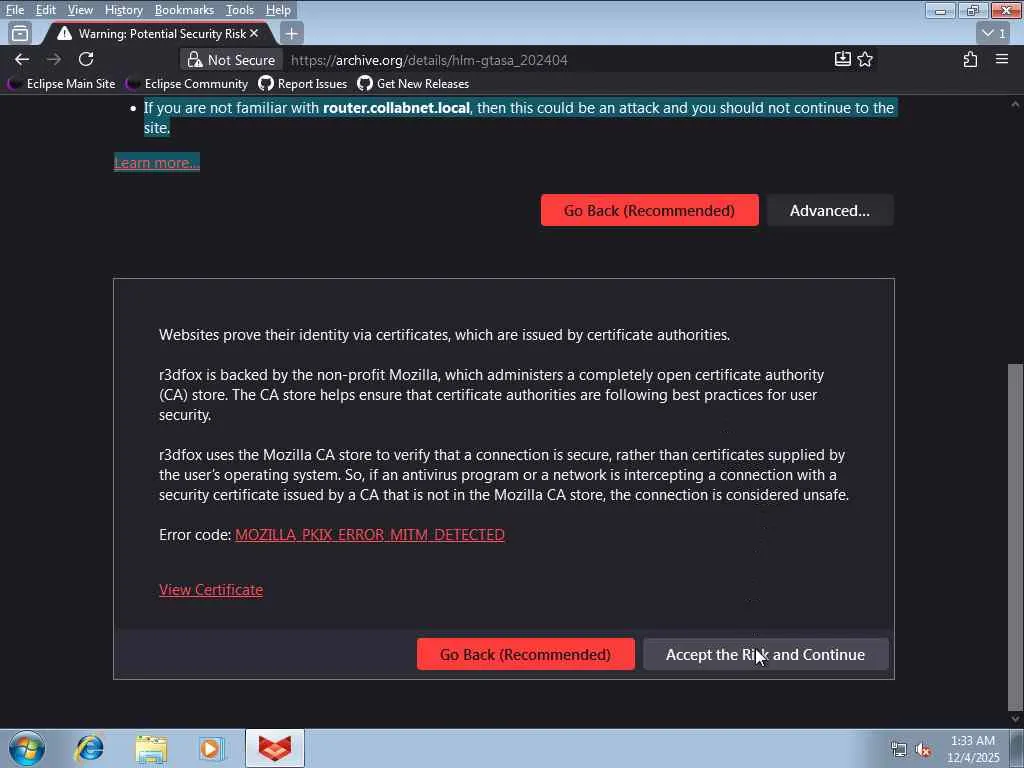Click the Forward navigation arrow

pos(54,59)
